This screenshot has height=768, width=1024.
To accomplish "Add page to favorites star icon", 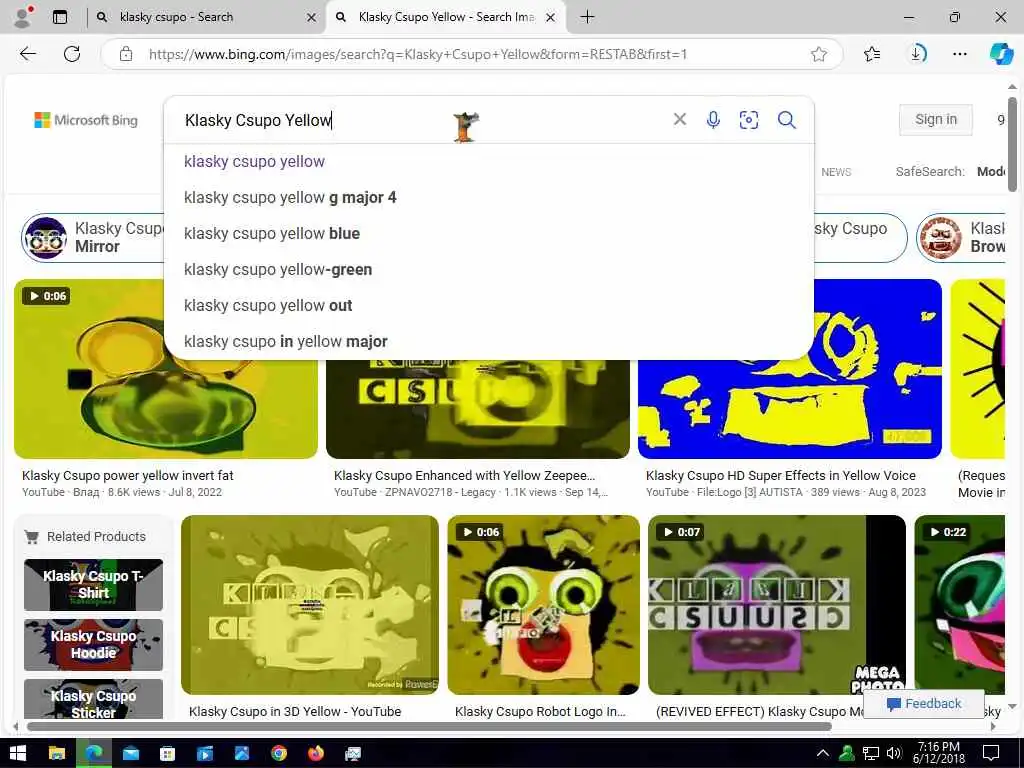I will (819, 54).
